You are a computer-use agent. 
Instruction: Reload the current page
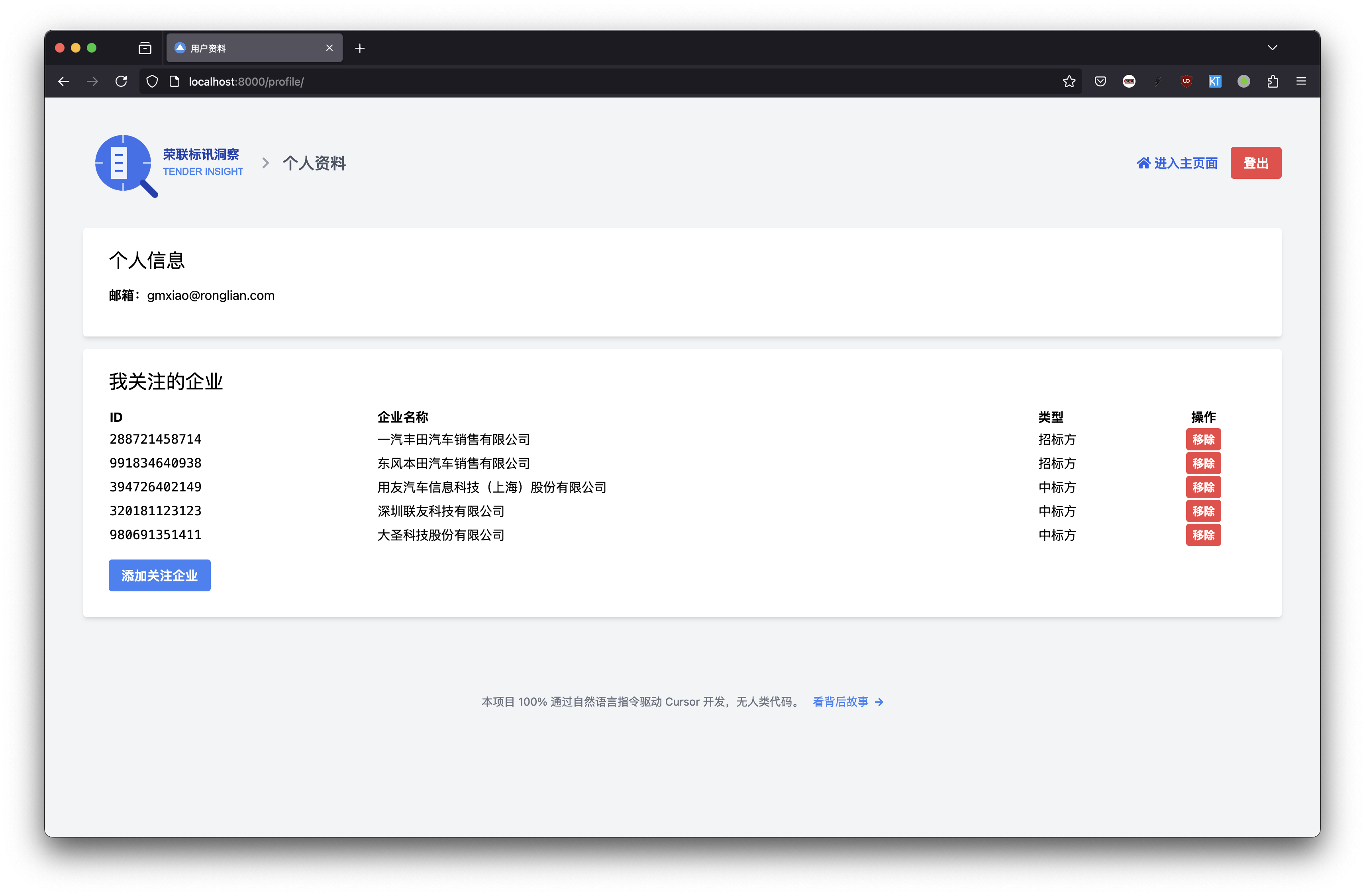click(121, 81)
